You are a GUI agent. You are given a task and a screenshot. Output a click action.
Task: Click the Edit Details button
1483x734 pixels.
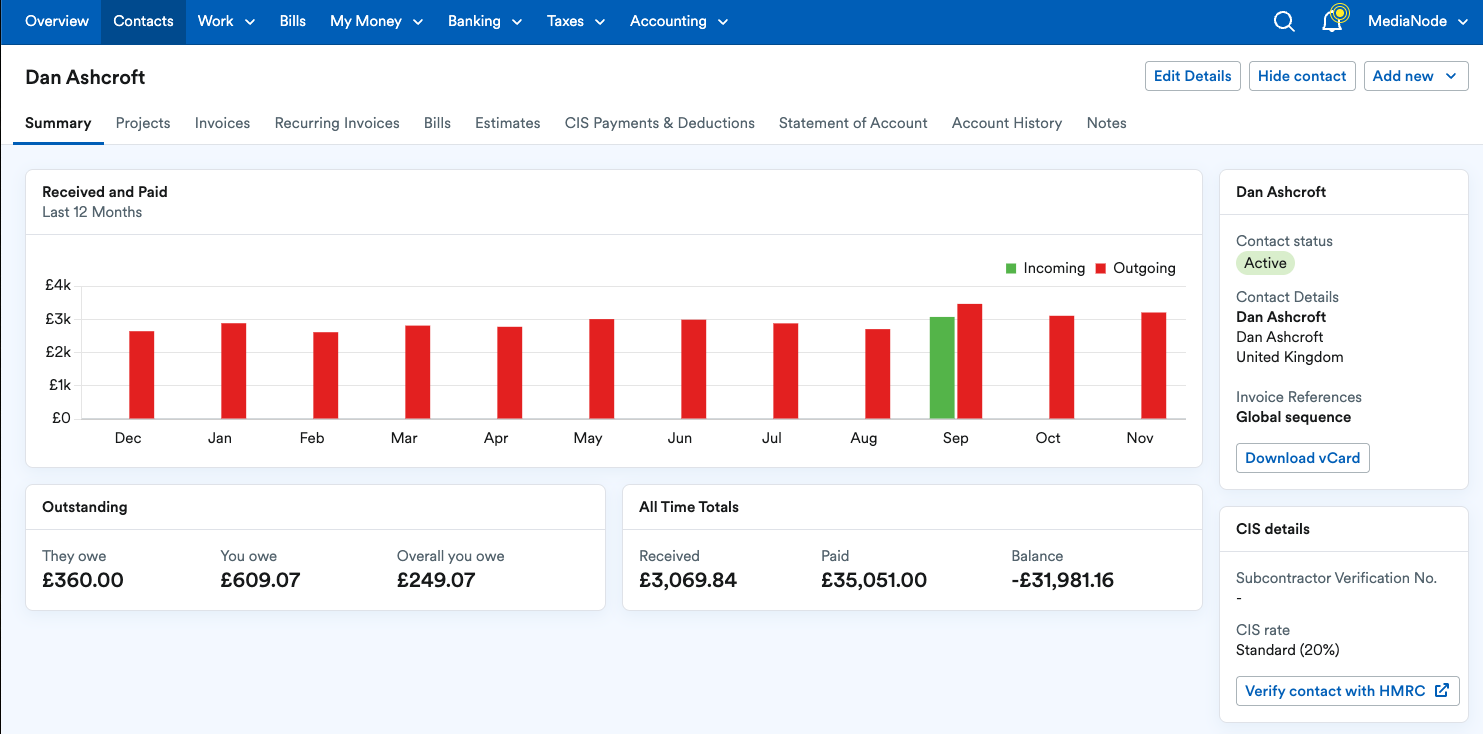point(1193,76)
